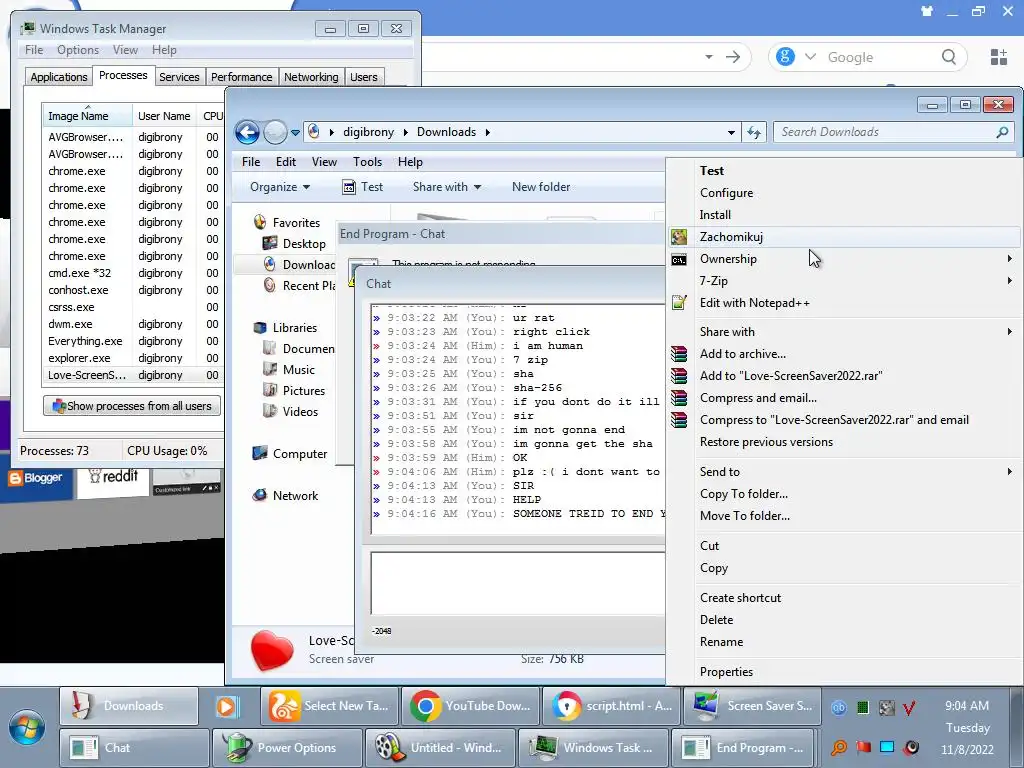1024x768 pixels.
Task: Select Desktop under Favorites
Action: point(295,244)
